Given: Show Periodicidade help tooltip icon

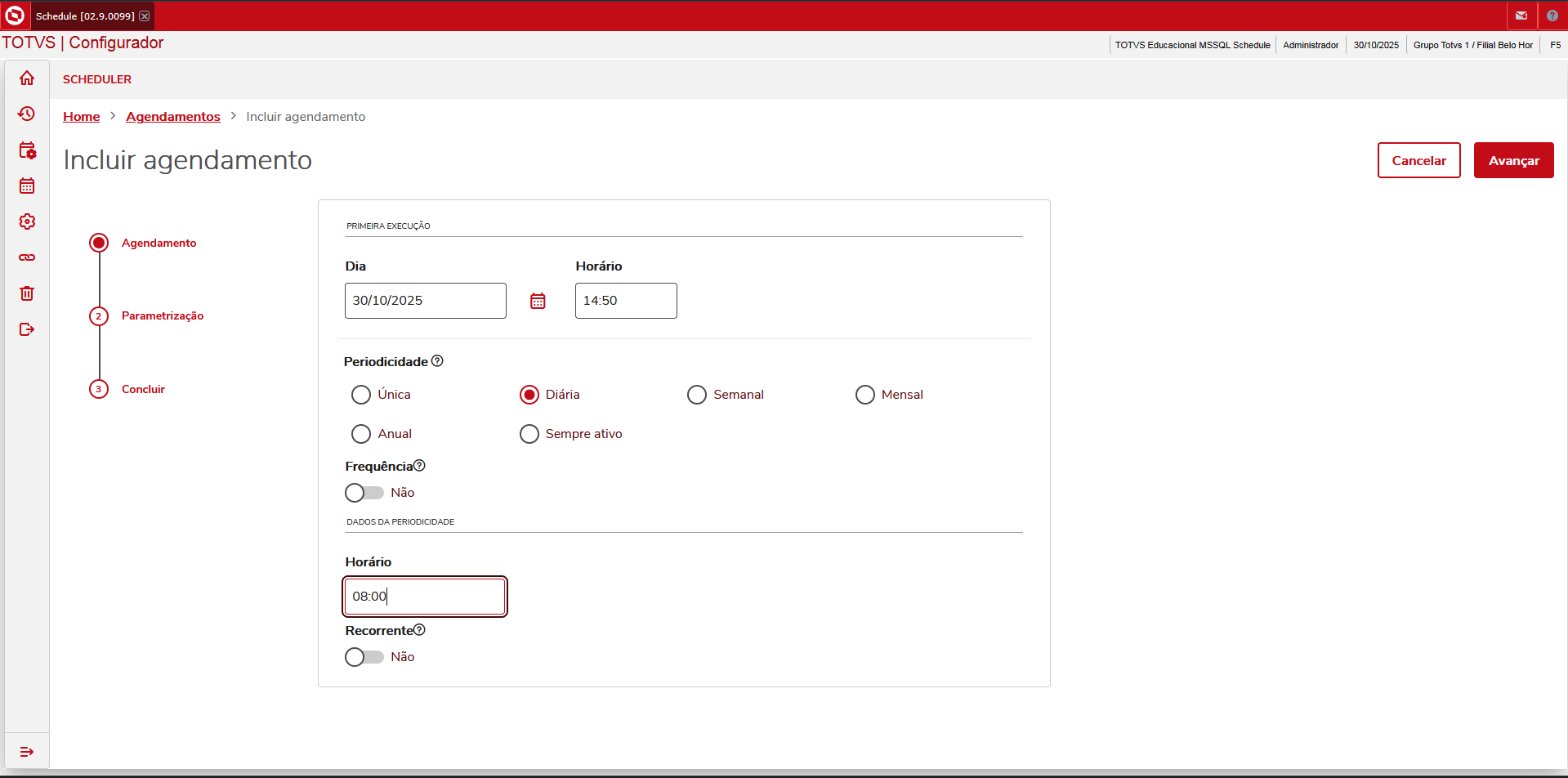Looking at the screenshot, I should (x=437, y=361).
